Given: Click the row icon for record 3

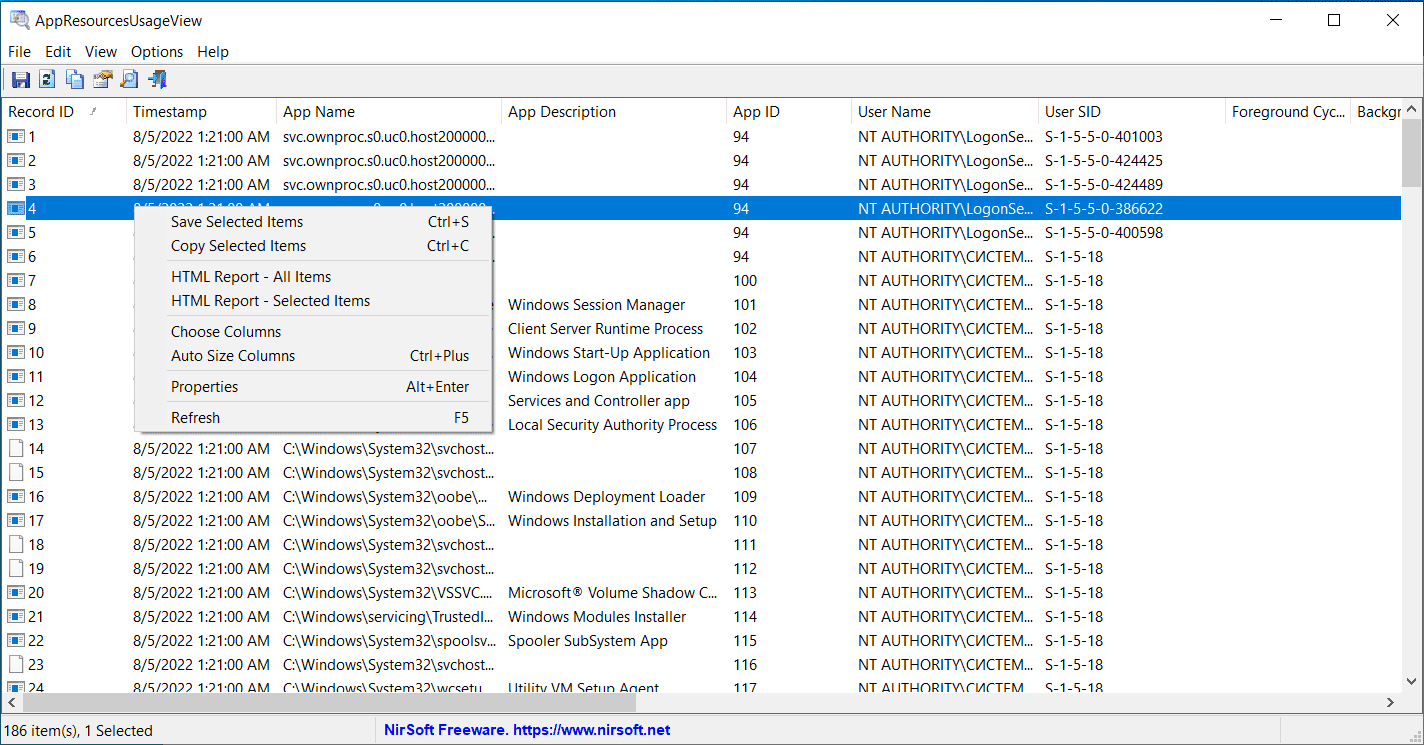Looking at the screenshot, I should pos(16,185).
